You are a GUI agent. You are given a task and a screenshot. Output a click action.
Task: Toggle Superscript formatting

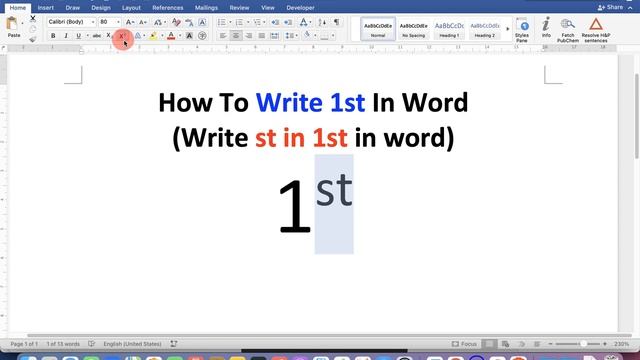point(122,36)
